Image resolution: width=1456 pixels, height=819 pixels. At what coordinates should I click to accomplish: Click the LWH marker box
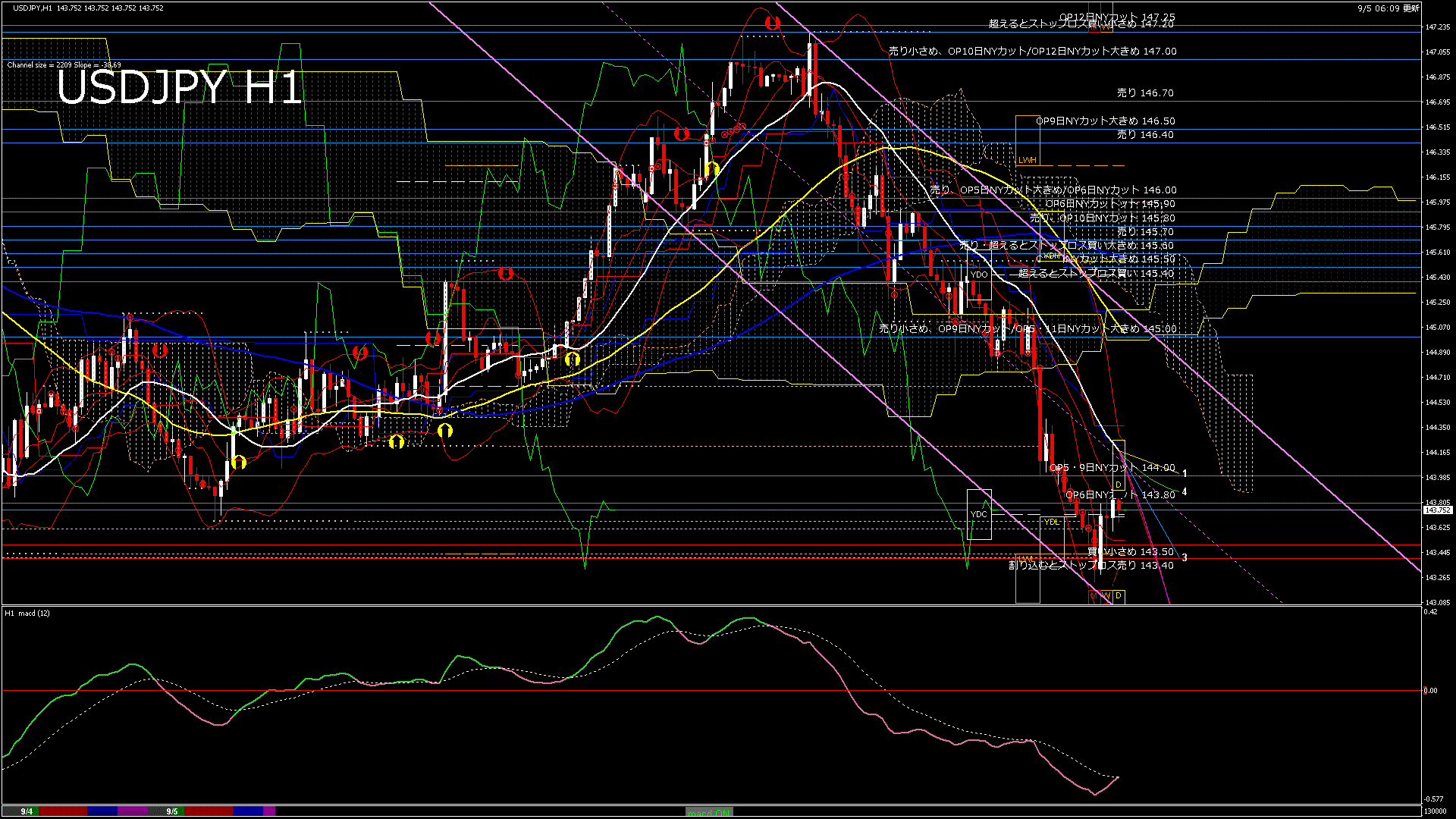[1028, 140]
